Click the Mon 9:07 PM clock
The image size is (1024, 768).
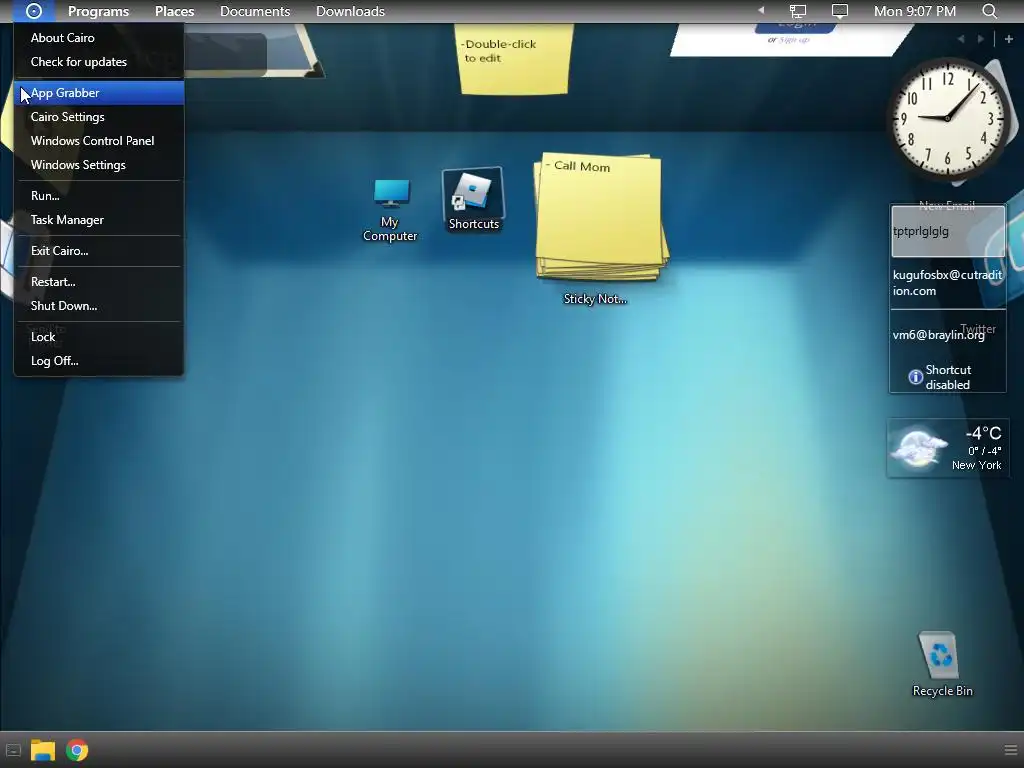tap(914, 11)
